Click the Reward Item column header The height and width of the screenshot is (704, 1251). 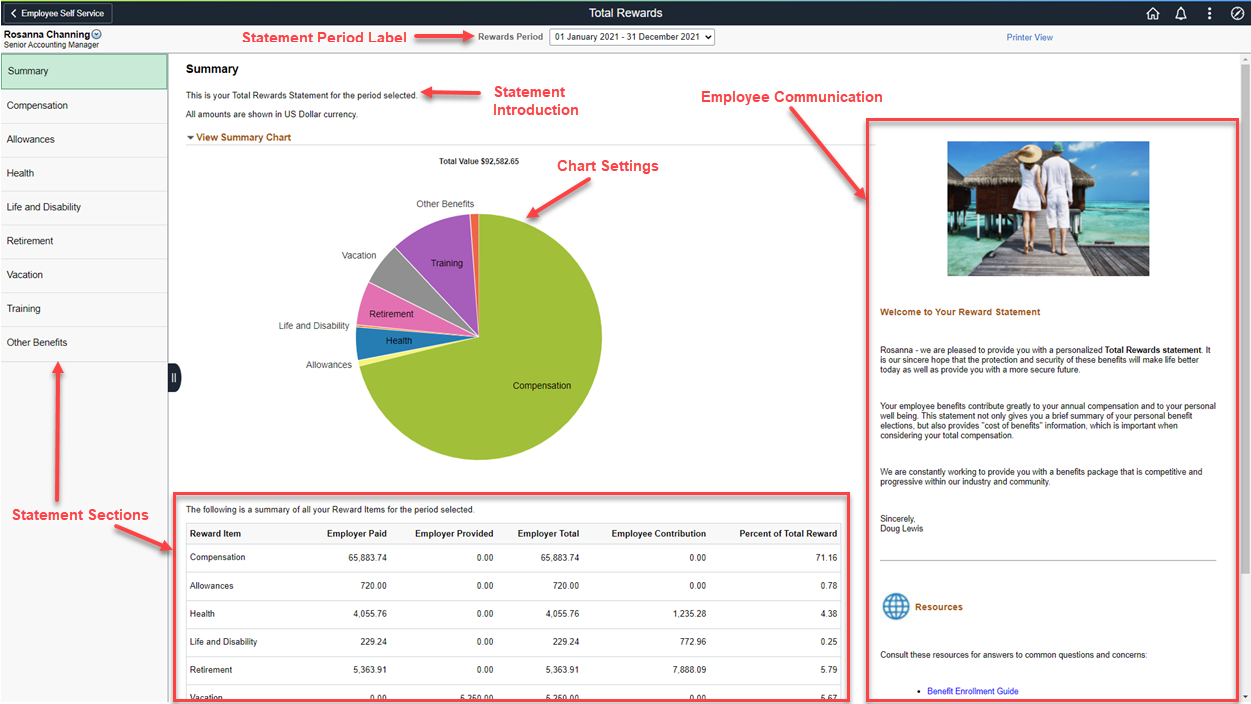tap(215, 533)
